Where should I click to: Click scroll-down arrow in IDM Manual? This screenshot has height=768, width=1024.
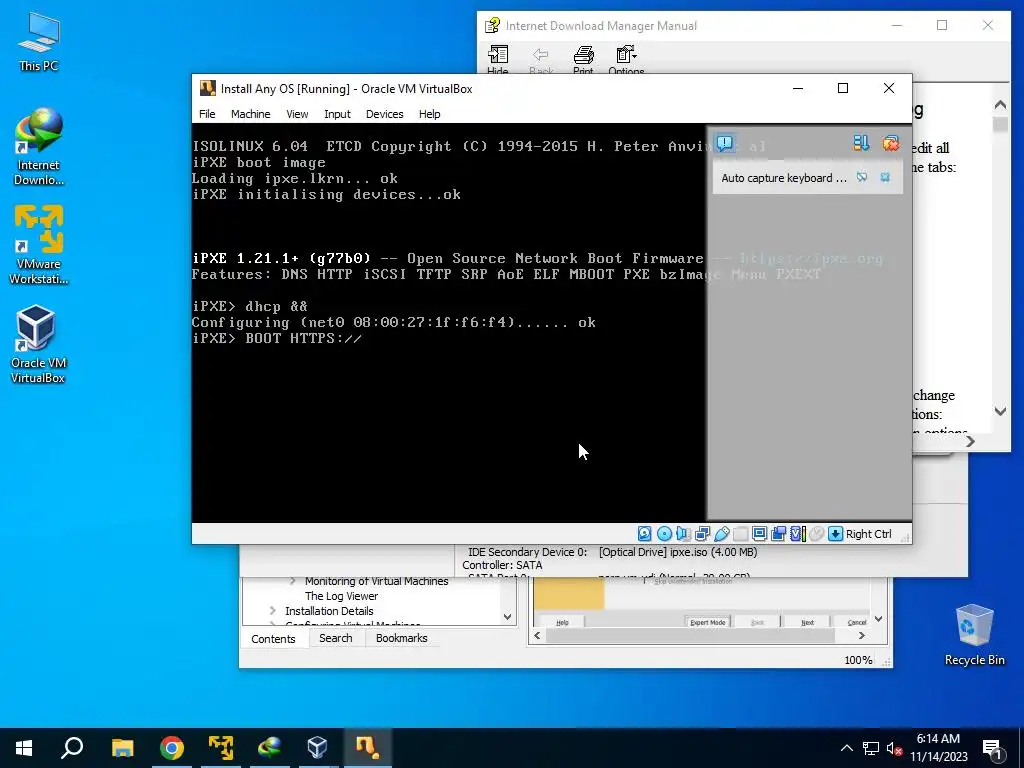(1000, 411)
